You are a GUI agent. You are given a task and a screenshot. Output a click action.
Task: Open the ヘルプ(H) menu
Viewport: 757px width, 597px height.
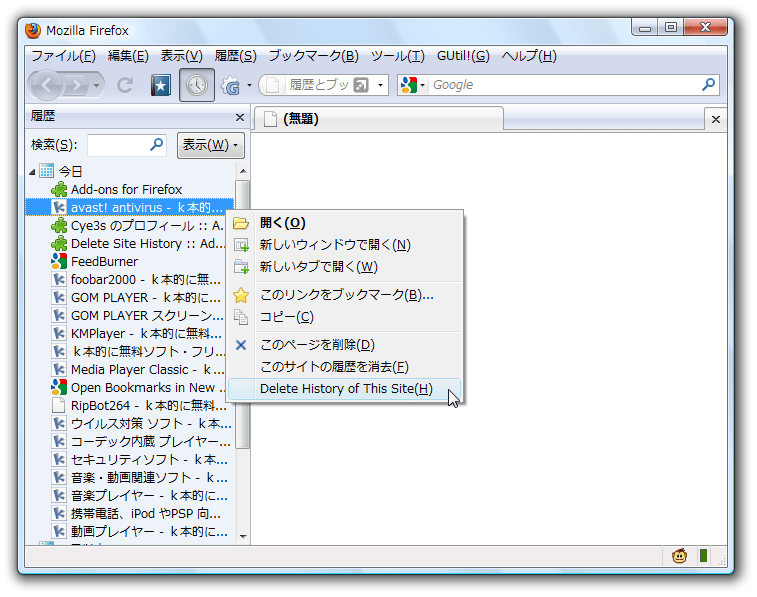click(529, 56)
